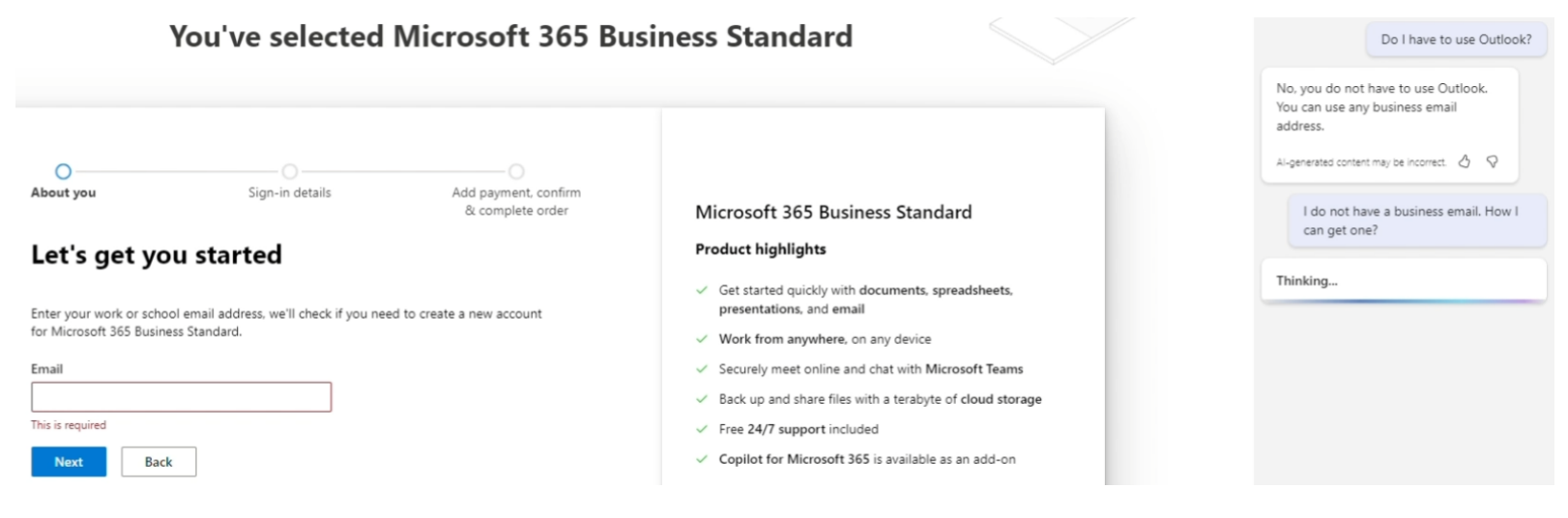This screenshot has height=518, width=1568.
Task: Click the "This is required" error text
Action: point(69,425)
